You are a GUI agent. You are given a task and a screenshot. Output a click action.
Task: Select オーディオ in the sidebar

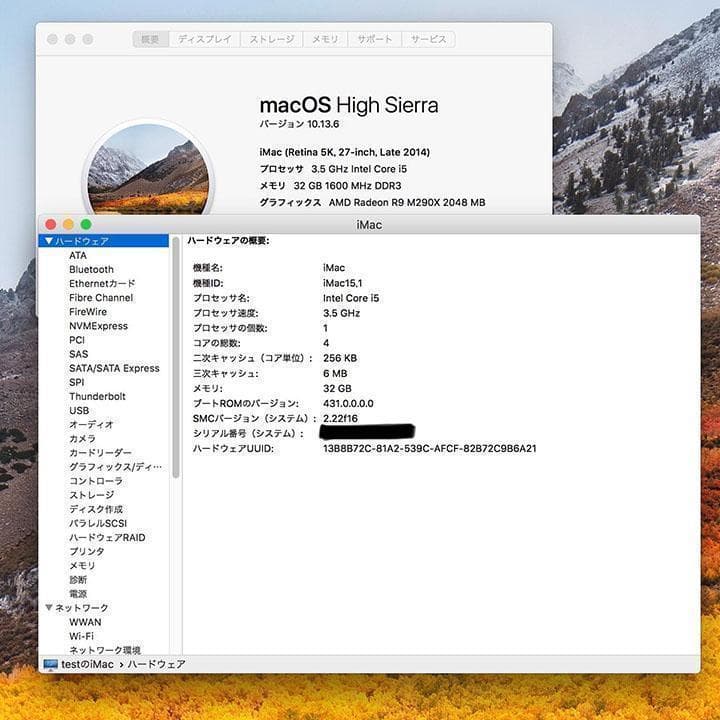coord(91,425)
